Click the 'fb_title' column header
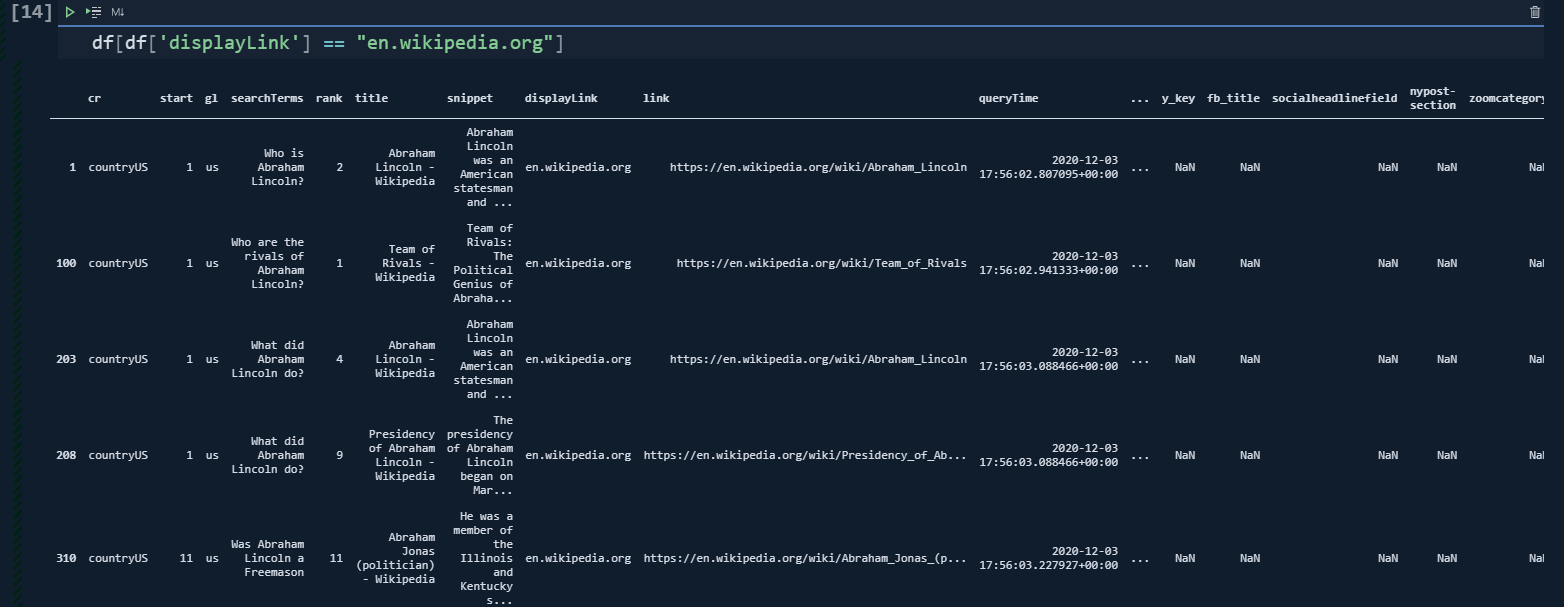1564x607 pixels. click(1233, 99)
